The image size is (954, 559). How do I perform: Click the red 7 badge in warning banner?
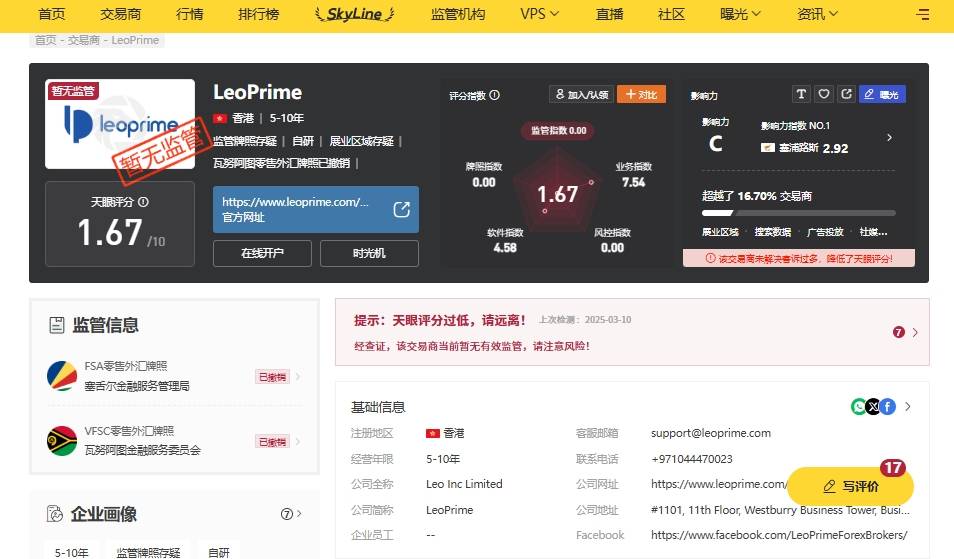[x=899, y=332]
